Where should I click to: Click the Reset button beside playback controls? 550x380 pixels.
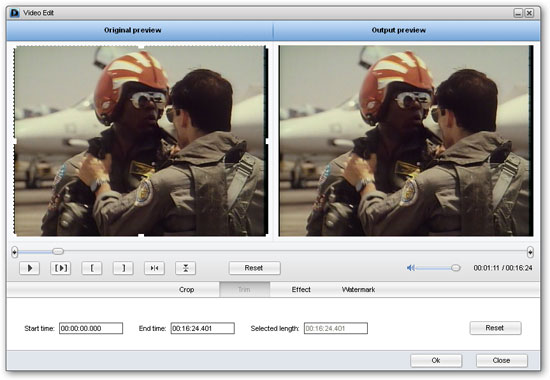pyautogui.click(x=255, y=268)
